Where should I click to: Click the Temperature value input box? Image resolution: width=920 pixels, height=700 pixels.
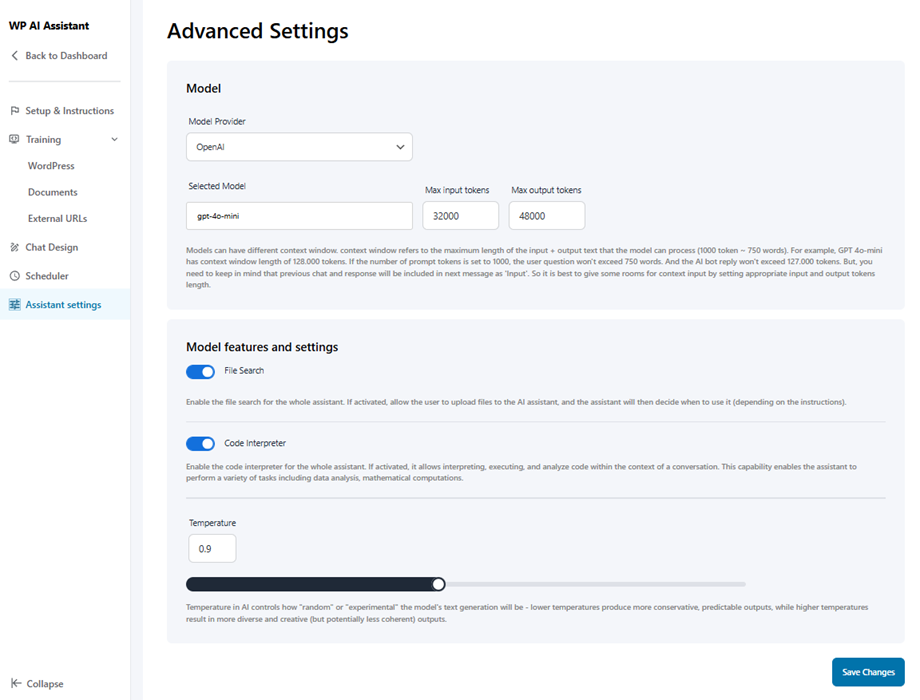(x=212, y=549)
